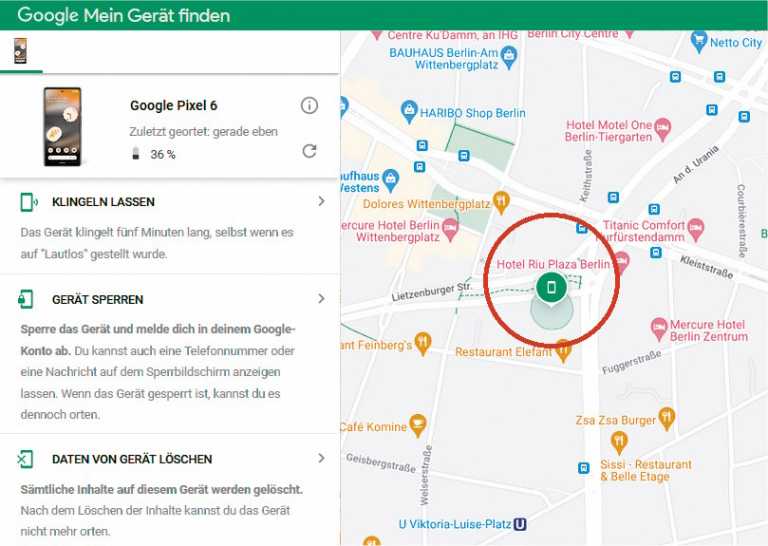Click the Mercure Hotel Berlin Zentrum pin

click(659, 329)
